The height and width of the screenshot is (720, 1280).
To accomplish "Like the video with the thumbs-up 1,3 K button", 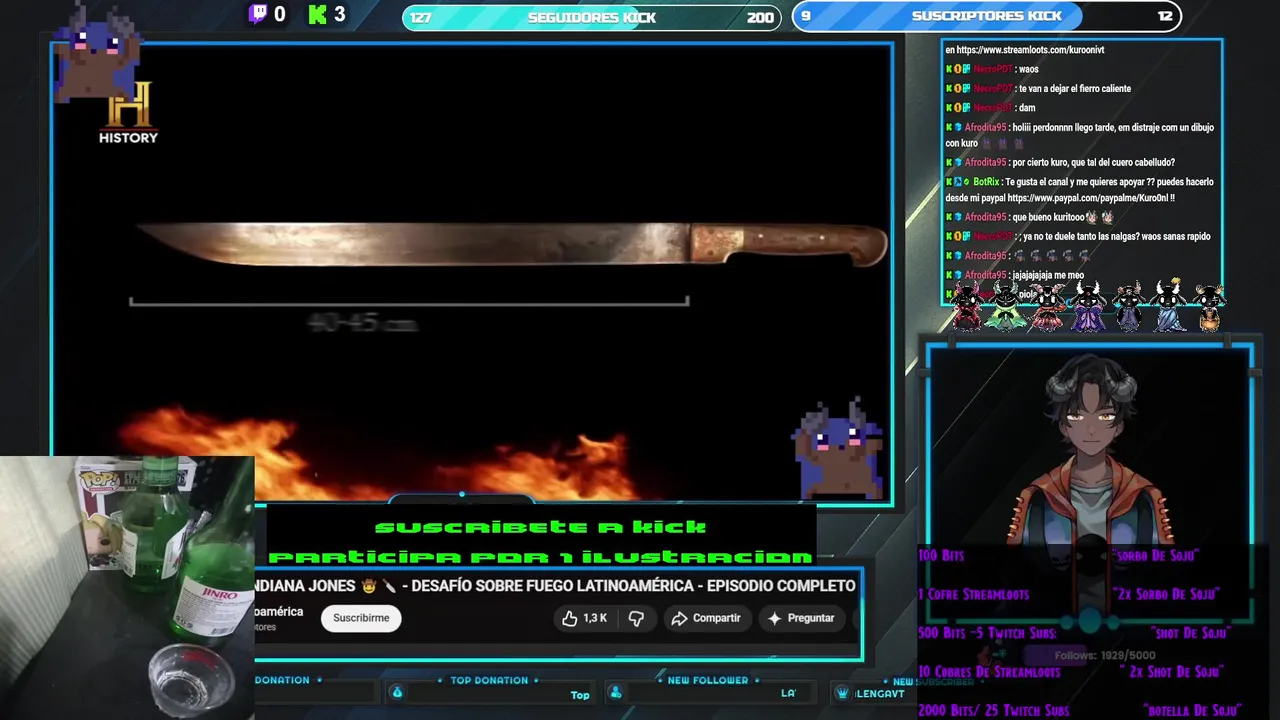I will pyautogui.click(x=585, y=618).
